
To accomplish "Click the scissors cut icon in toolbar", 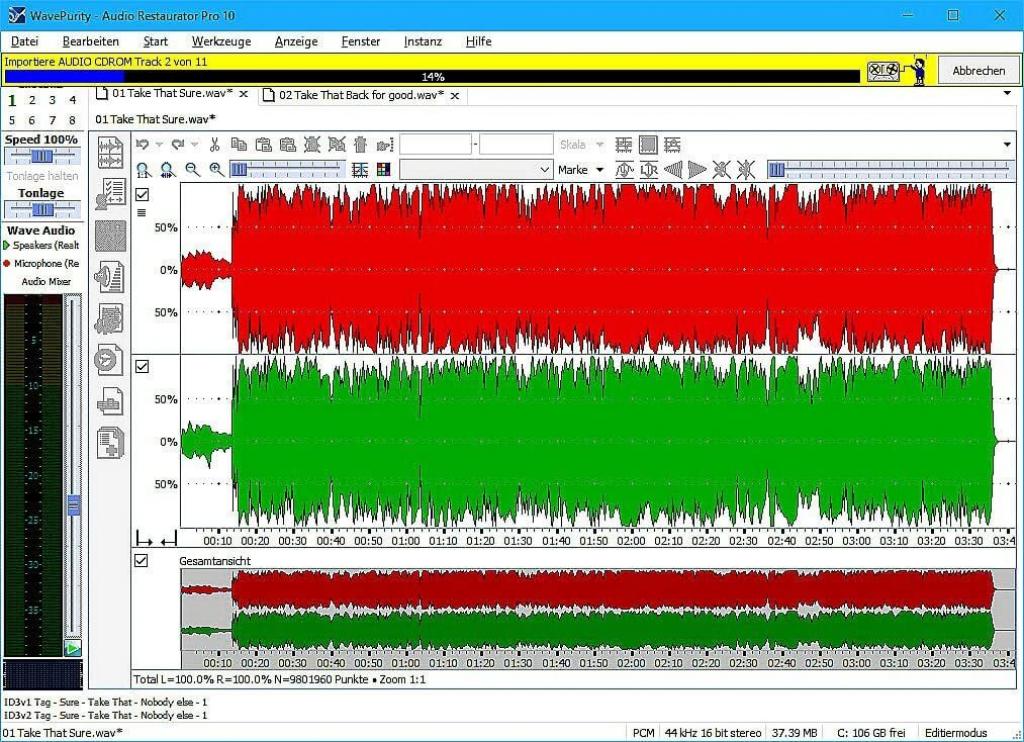I will click(214, 145).
